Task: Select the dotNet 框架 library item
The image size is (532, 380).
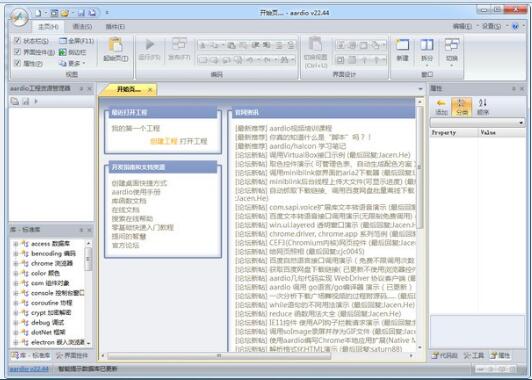Action: click(48, 332)
